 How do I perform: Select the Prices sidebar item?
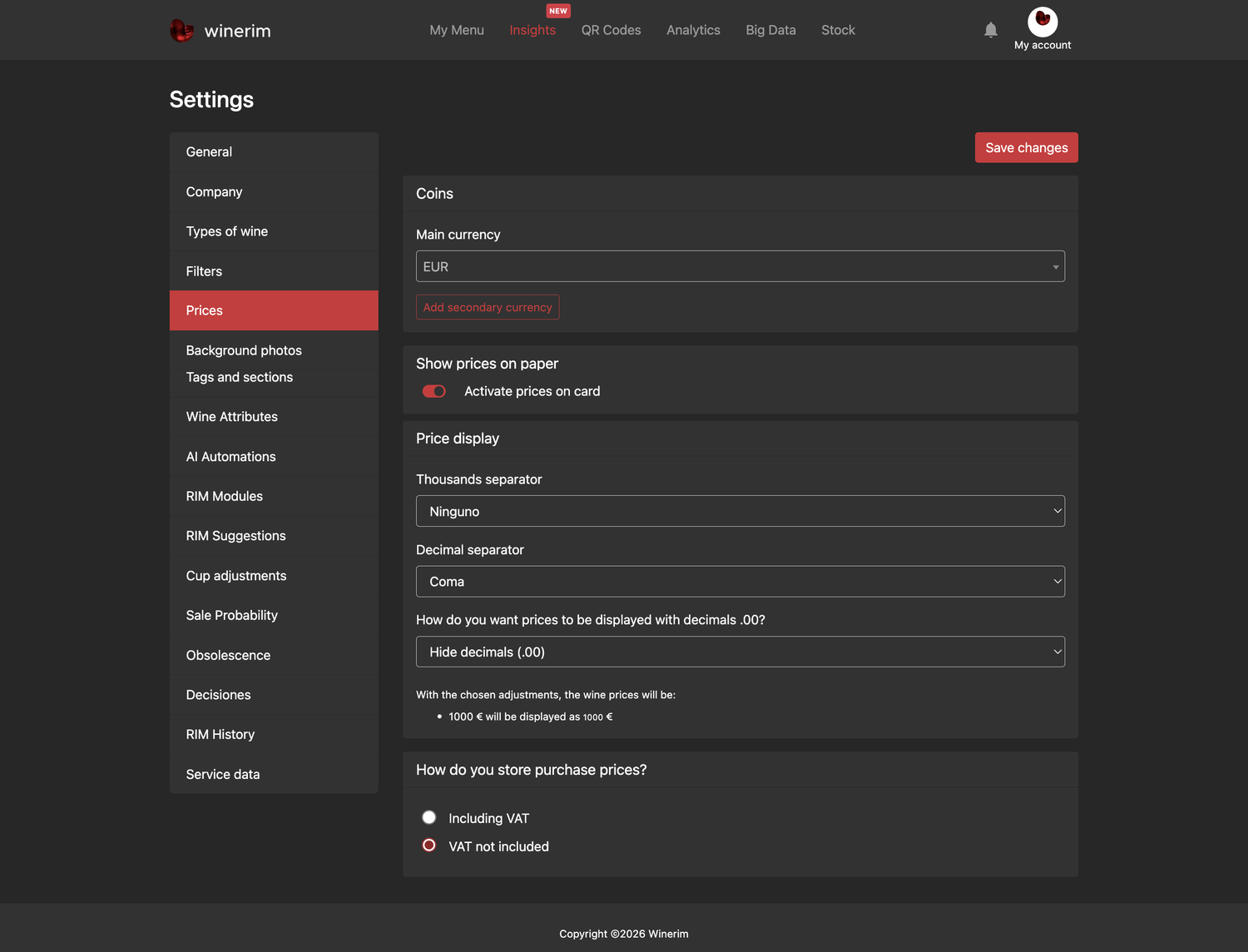coord(274,310)
